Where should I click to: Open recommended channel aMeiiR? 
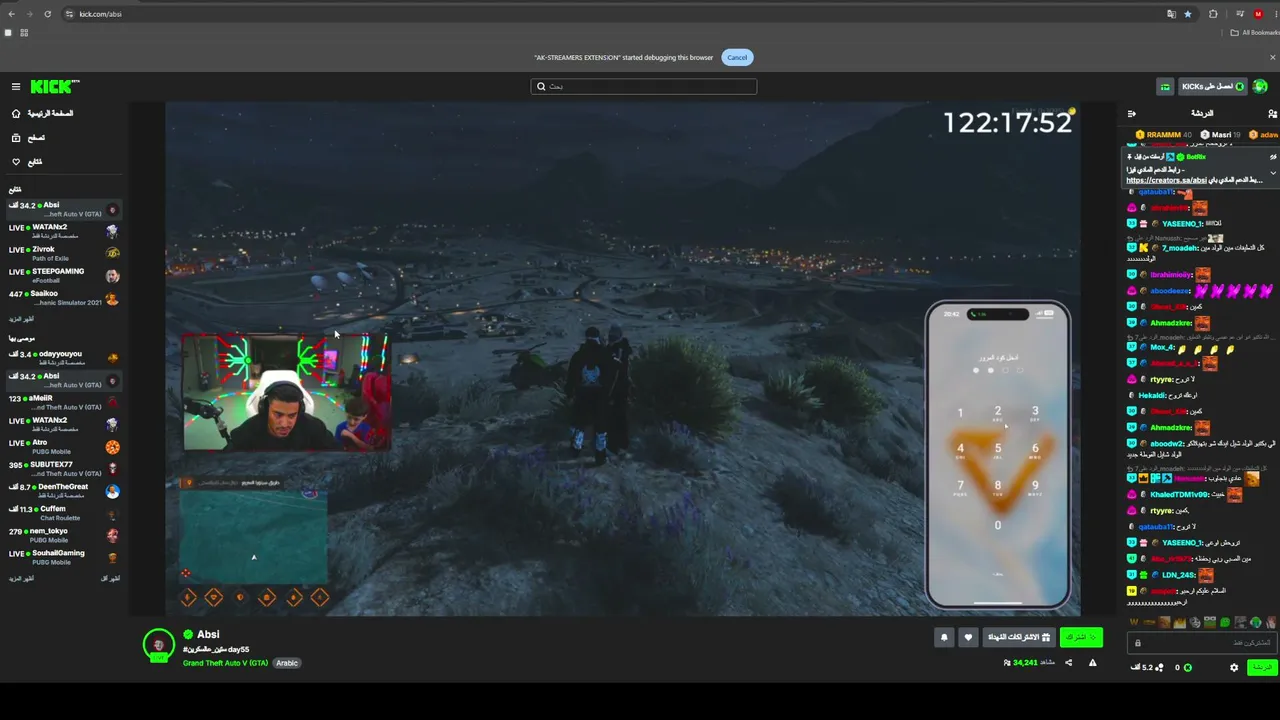(64, 402)
